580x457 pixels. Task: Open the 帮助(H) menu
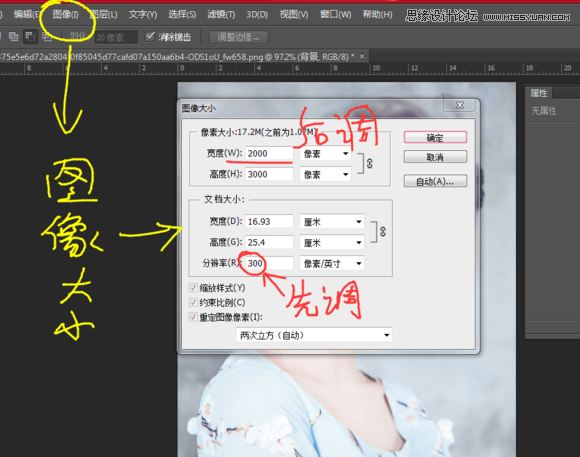(377, 14)
